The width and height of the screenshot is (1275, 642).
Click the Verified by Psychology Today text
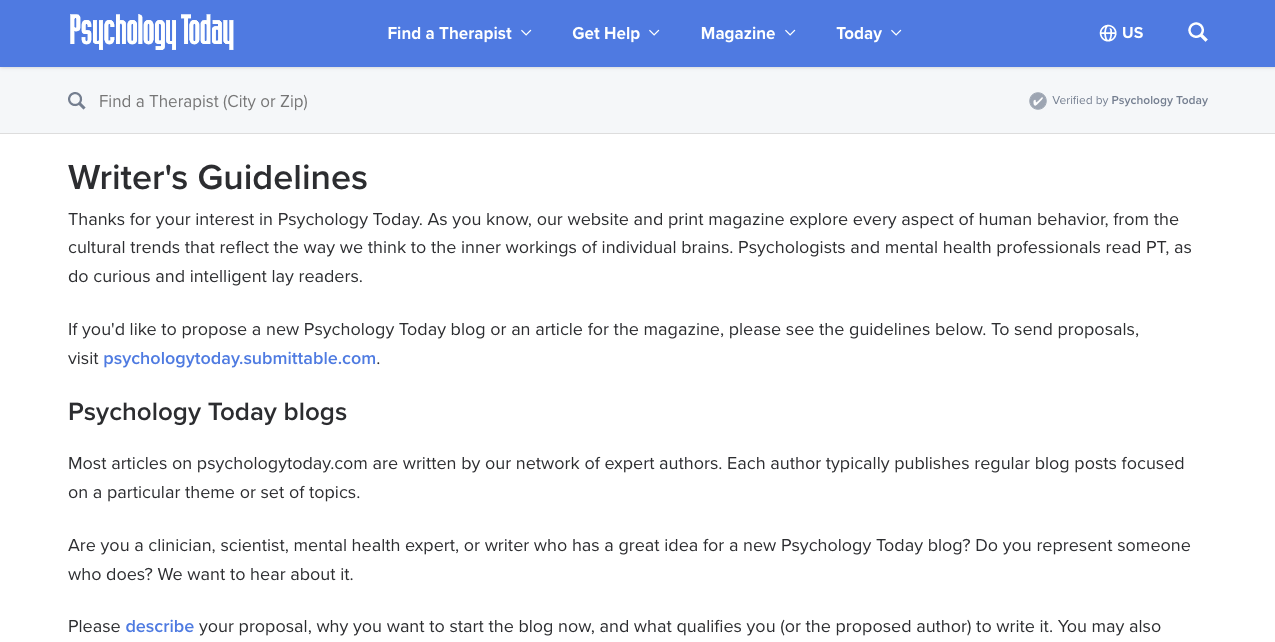pyautogui.click(x=1130, y=101)
